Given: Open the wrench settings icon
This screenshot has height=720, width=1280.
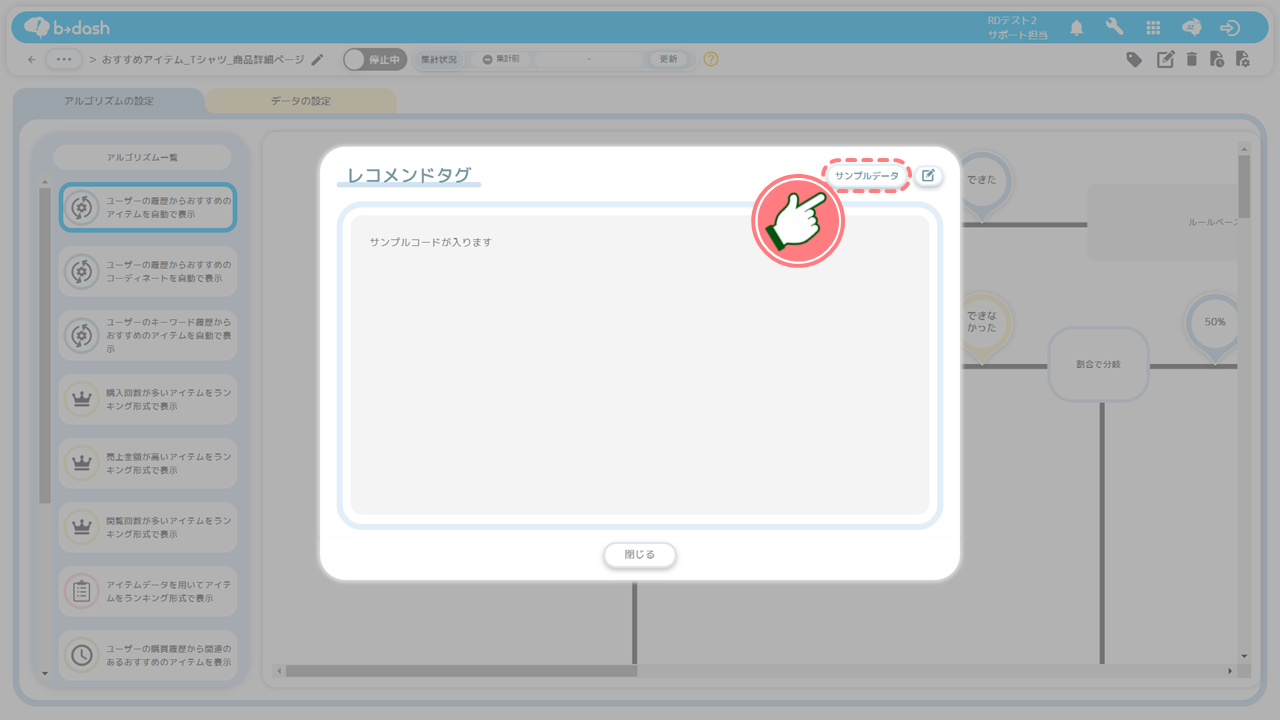Looking at the screenshot, I should click(x=1114, y=28).
